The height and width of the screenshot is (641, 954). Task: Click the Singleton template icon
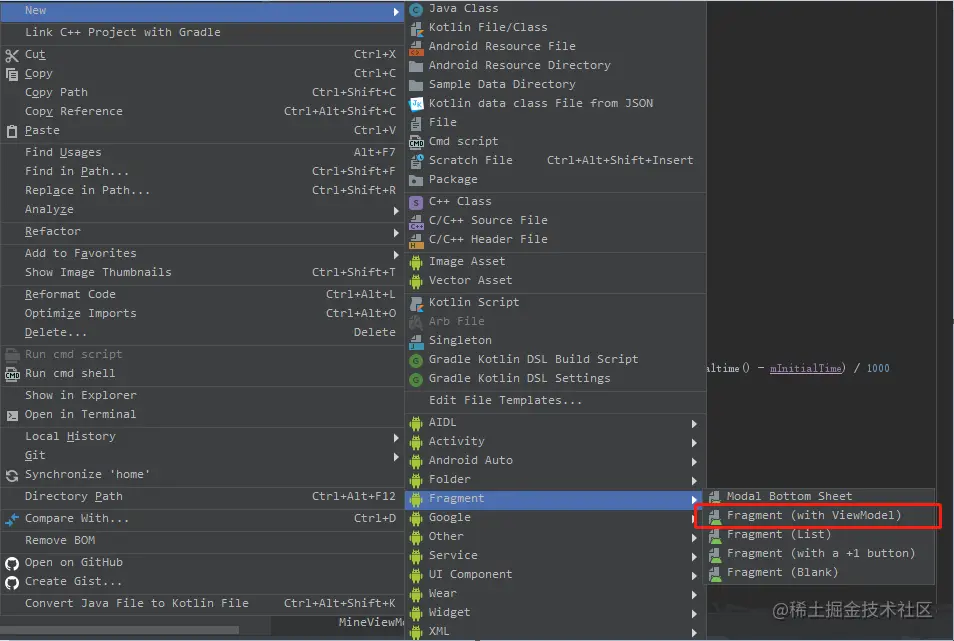tap(416, 341)
